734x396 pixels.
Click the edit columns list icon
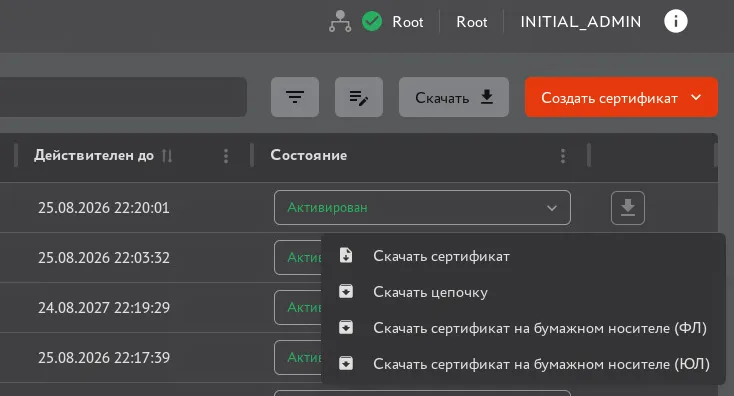[x=359, y=97]
